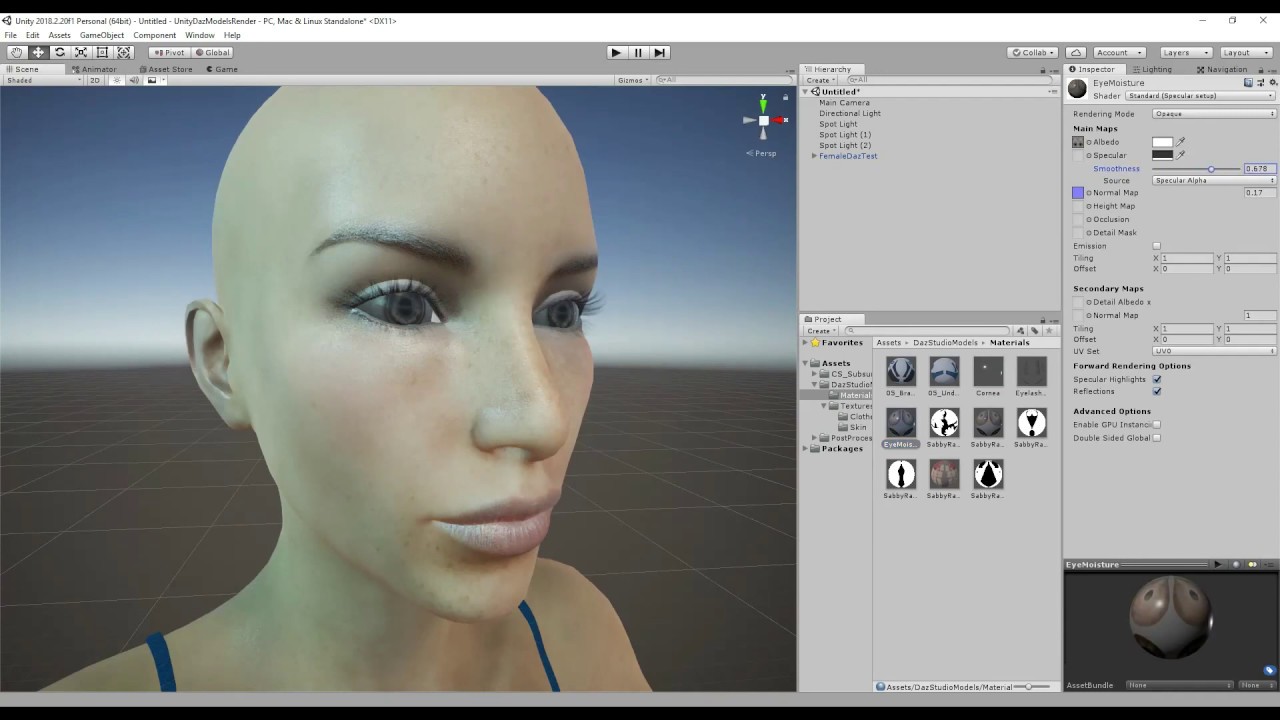The width and height of the screenshot is (1280, 720).
Task: Open the material settings gear icon
Action: (1272, 83)
